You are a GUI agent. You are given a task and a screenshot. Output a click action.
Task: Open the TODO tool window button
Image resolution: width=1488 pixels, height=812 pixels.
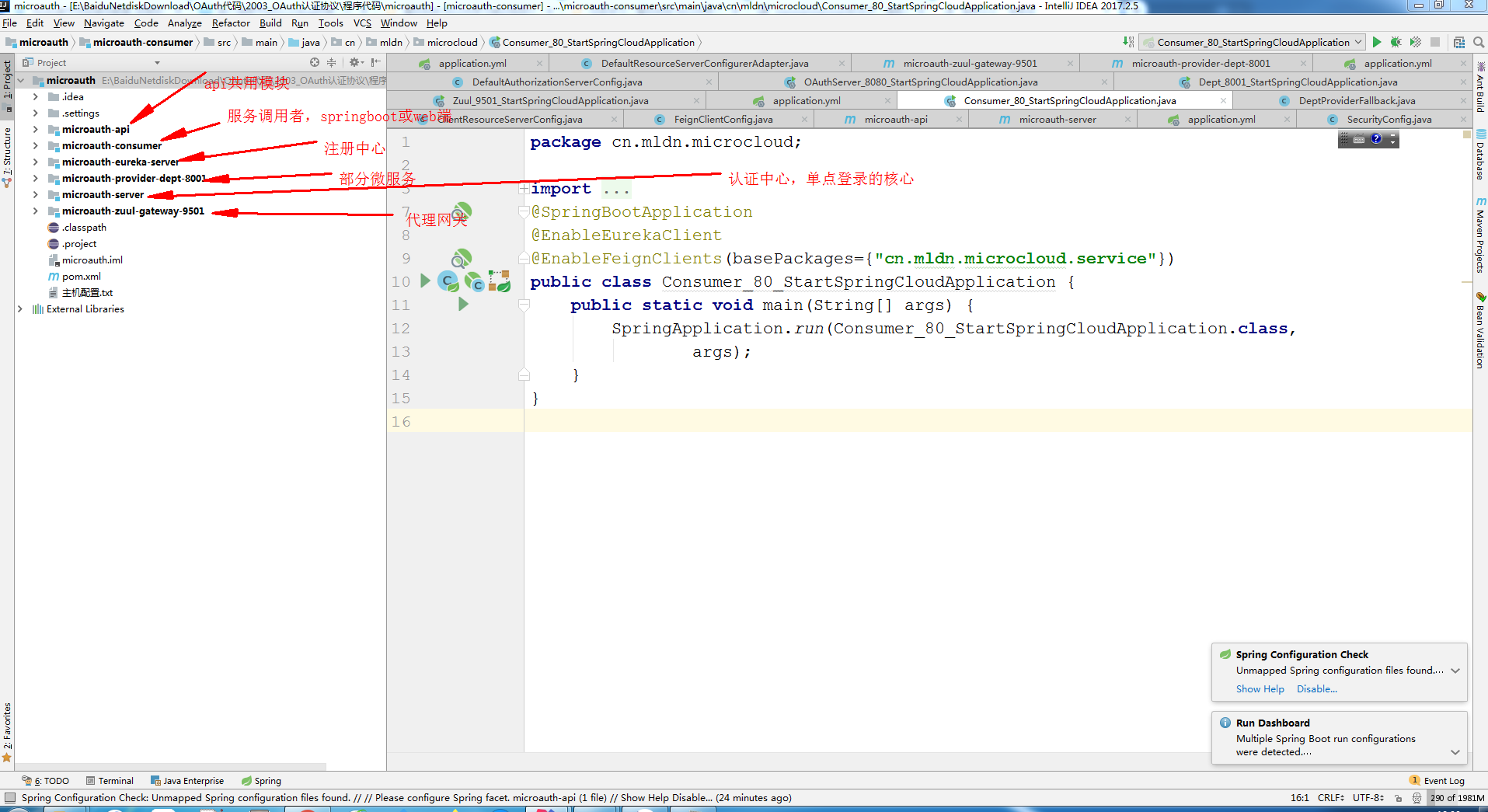pyautogui.click(x=46, y=781)
